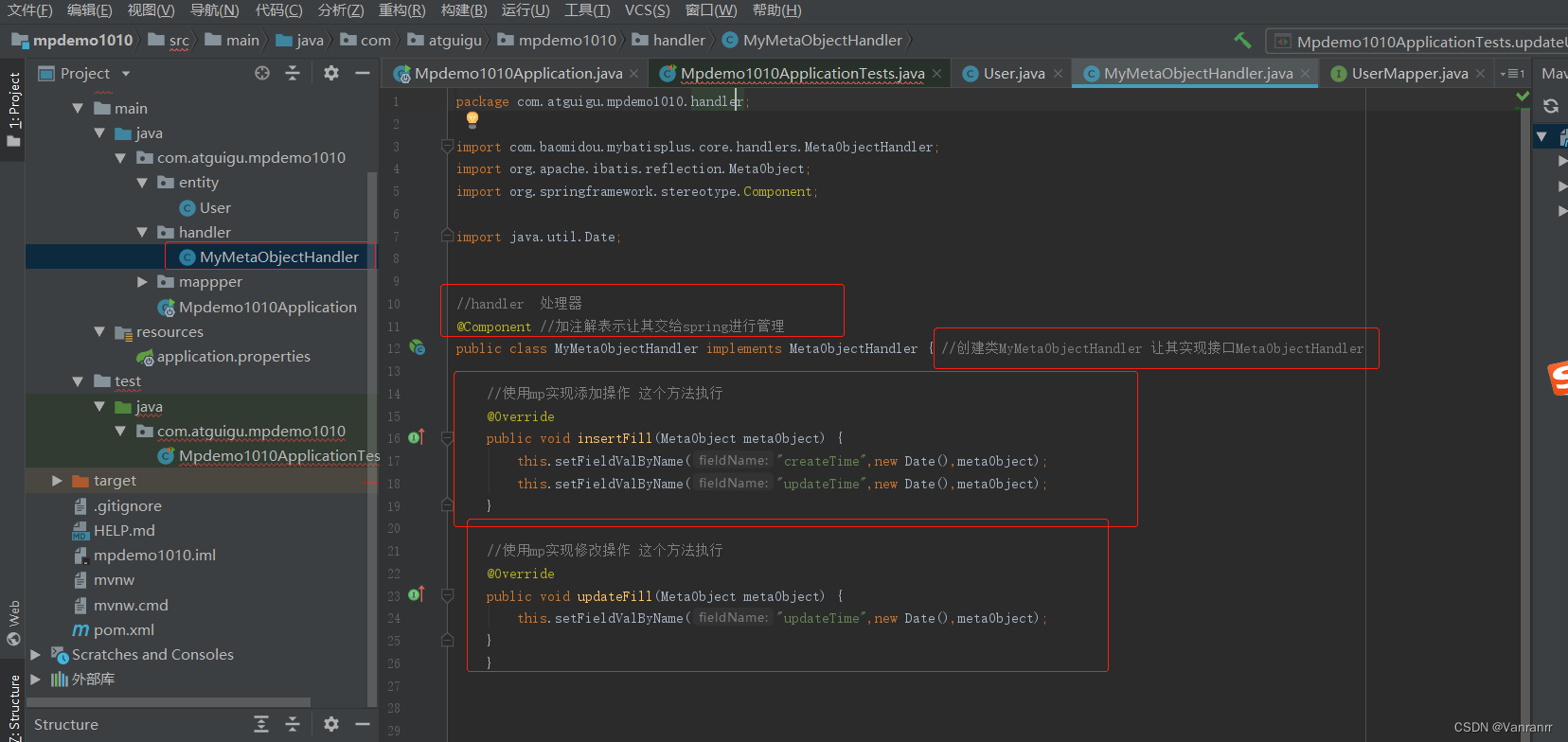Collapse the com.atguigu.mpdemo1010 package under main
Viewport: 1568px width, 742px height.
tap(120, 158)
